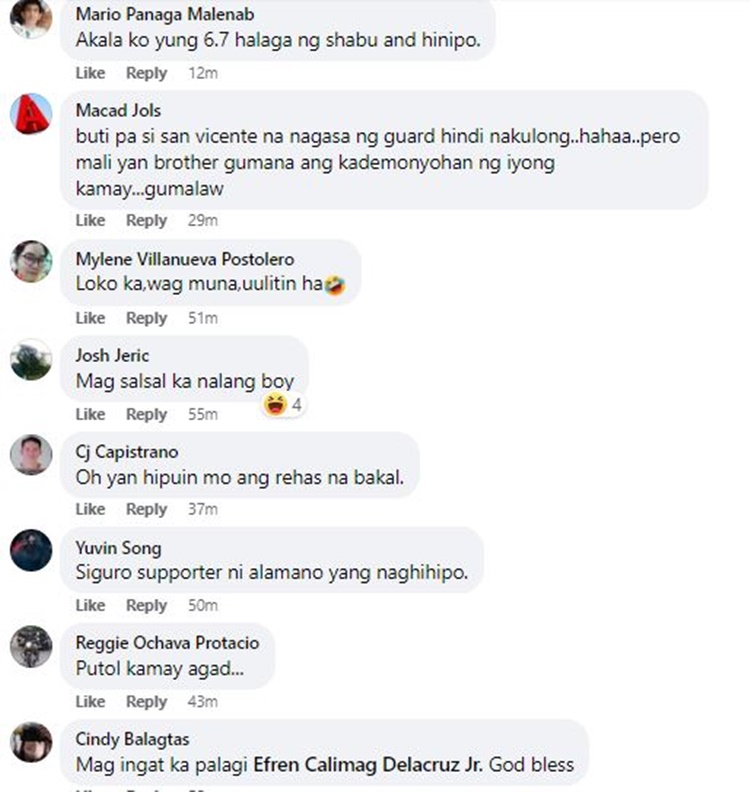This screenshot has width=750, height=792.
Task: Like Reggie Ochava Protacio's comment
Action: [x=90, y=702]
